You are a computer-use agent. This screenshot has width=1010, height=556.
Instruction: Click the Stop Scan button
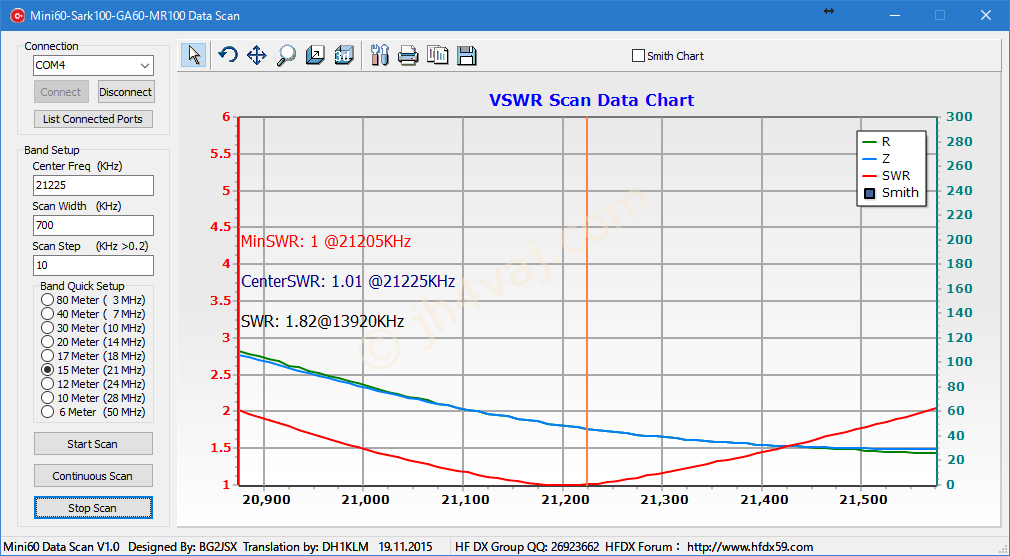pyautogui.click(x=93, y=508)
